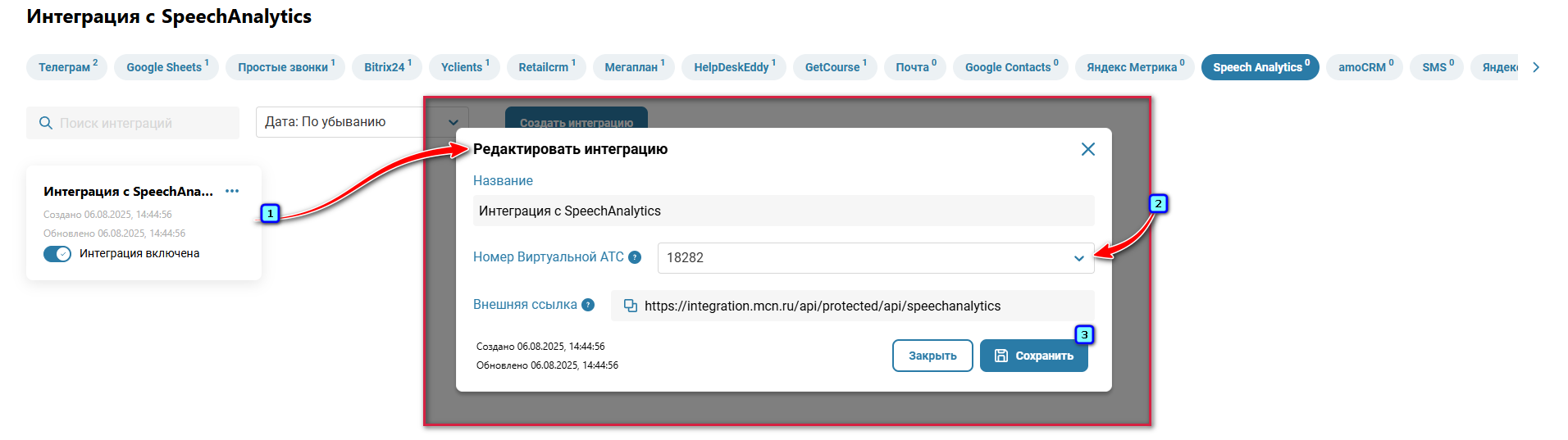Screen dimensions: 1568x440
Task: Toggle the Интеграция включена switch
Action: (x=57, y=254)
